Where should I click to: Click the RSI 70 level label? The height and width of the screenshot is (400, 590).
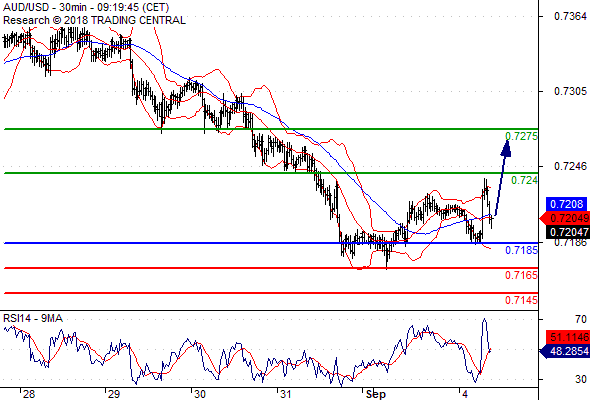(581, 319)
